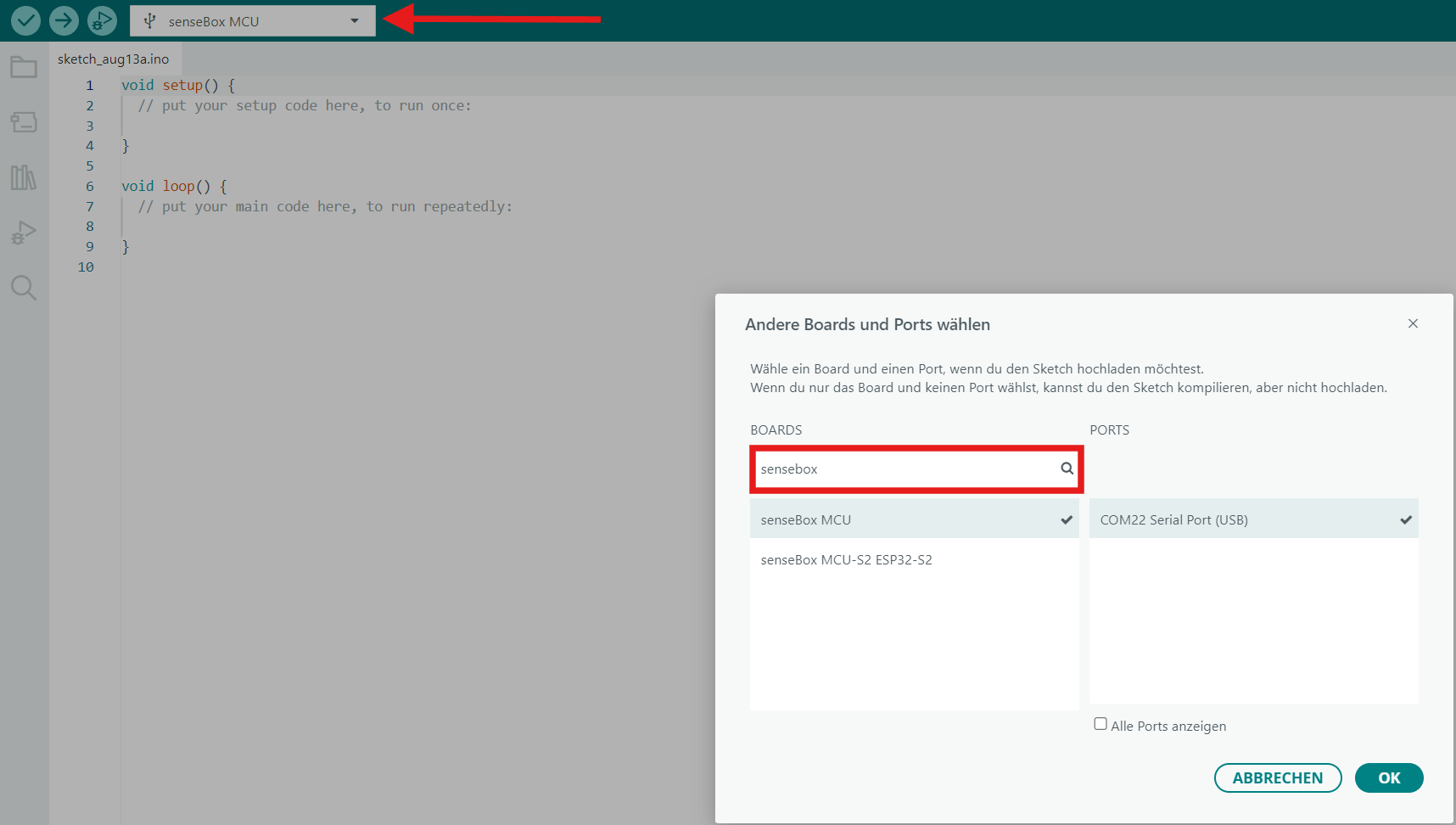The height and width of the screenshot is (825, 1456).
Task: Click line 3 in the code editor
Action: (x=339, y=126)
